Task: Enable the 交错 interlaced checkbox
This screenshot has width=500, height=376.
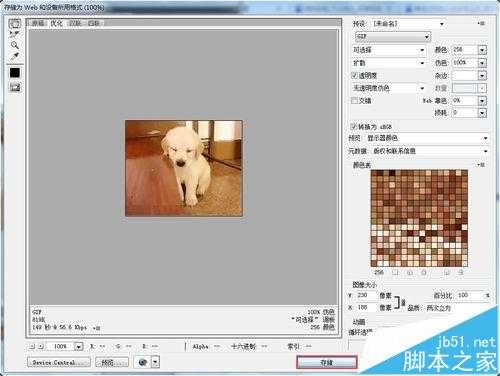Action: [x=354, y=100]
